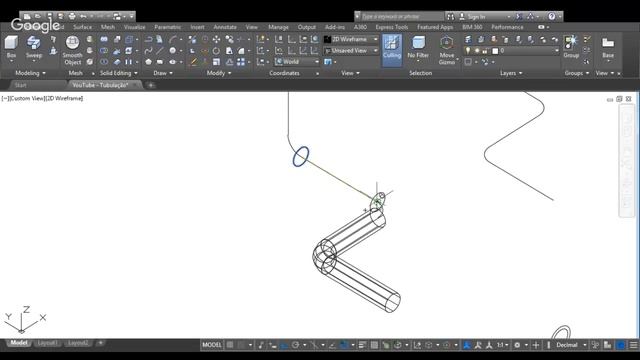This screenshot has height=360, width=640.
Task: Open the World UCS dropdown
Action: (297, 62)
